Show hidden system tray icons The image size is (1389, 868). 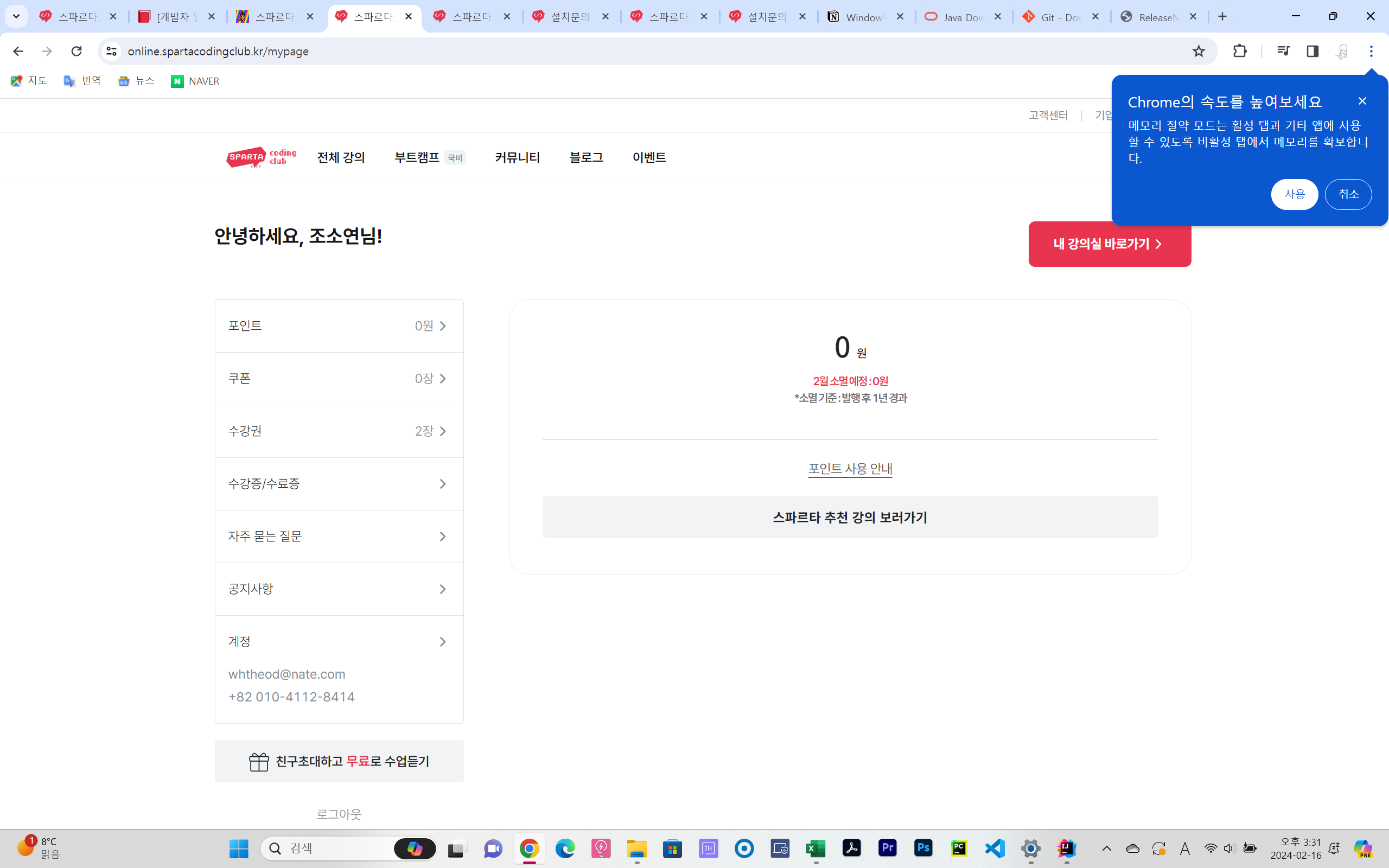click(x=1107, y=848)
